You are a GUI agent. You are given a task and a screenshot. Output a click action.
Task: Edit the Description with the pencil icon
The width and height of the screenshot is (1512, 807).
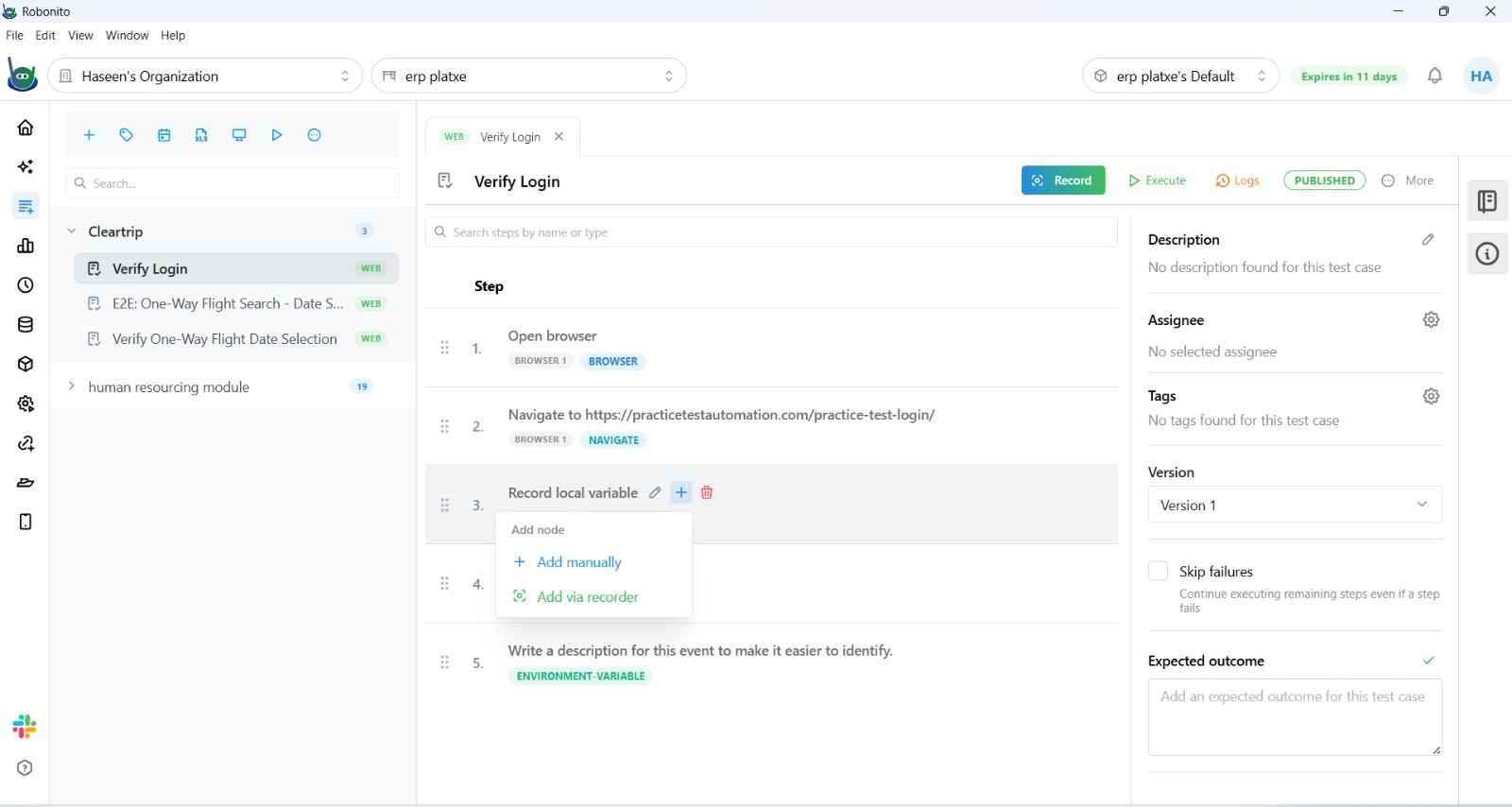click(x=1428, y=240)
